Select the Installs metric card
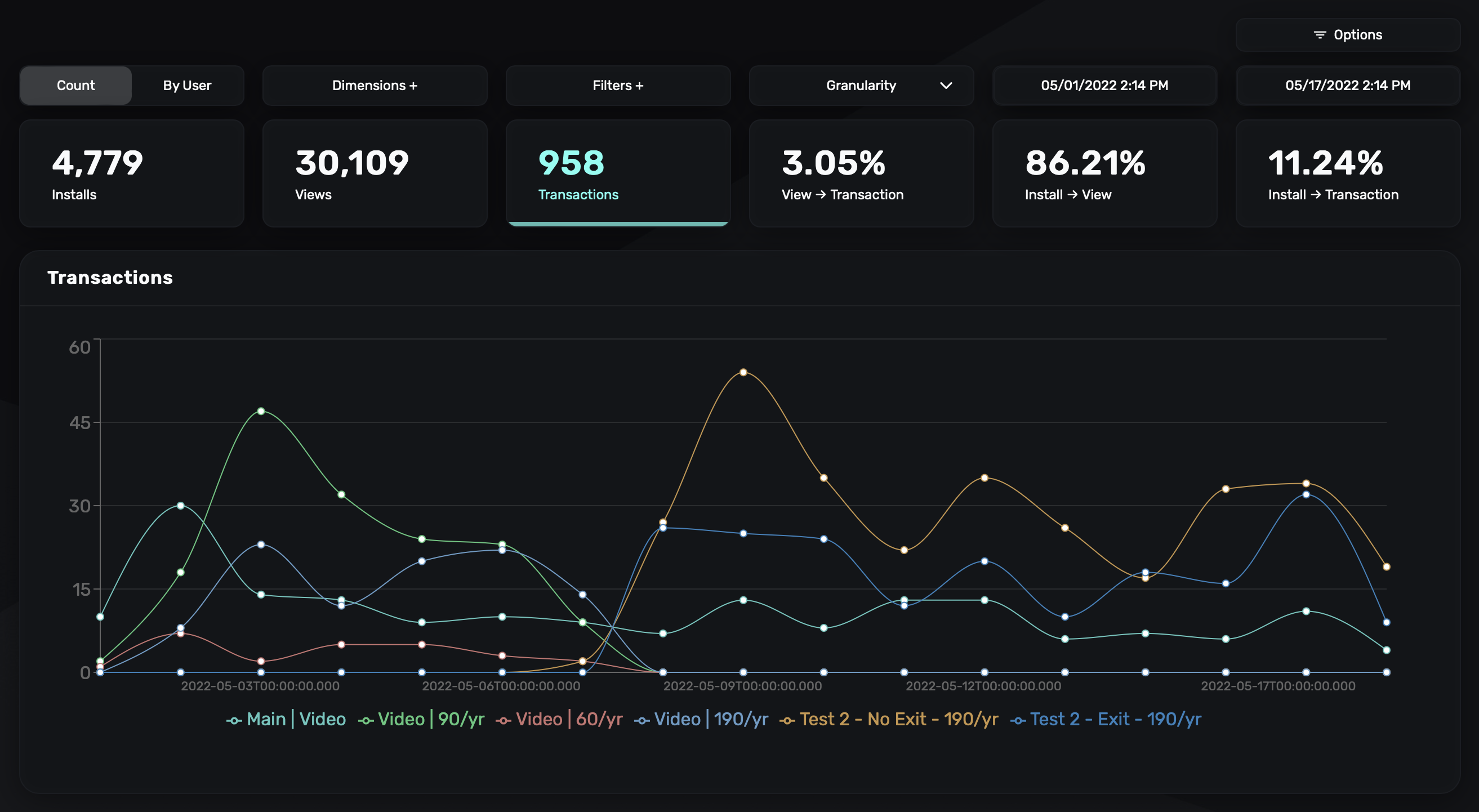The width and height of the screenshot is (1479, 812). 131,173
